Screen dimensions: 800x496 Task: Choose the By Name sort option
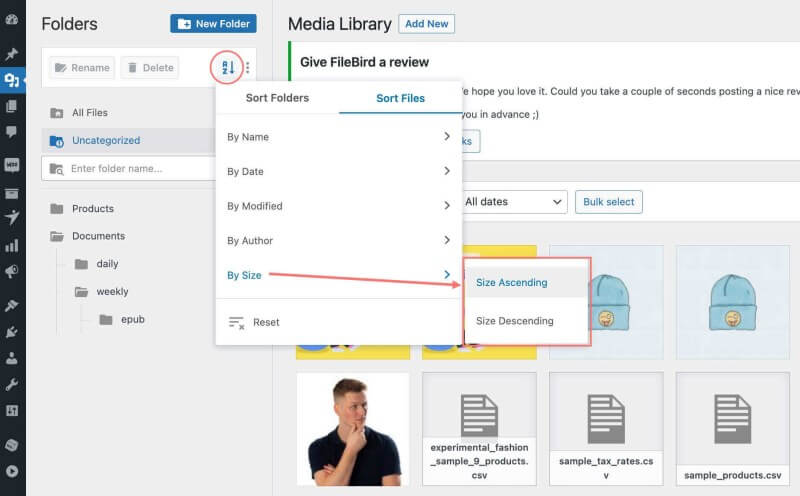click(339, 137)
